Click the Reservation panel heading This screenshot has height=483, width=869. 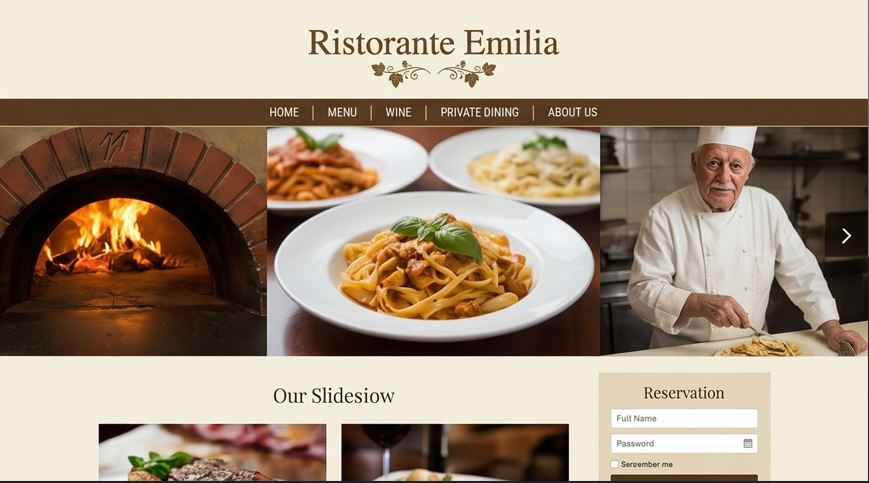click(684, 393)
